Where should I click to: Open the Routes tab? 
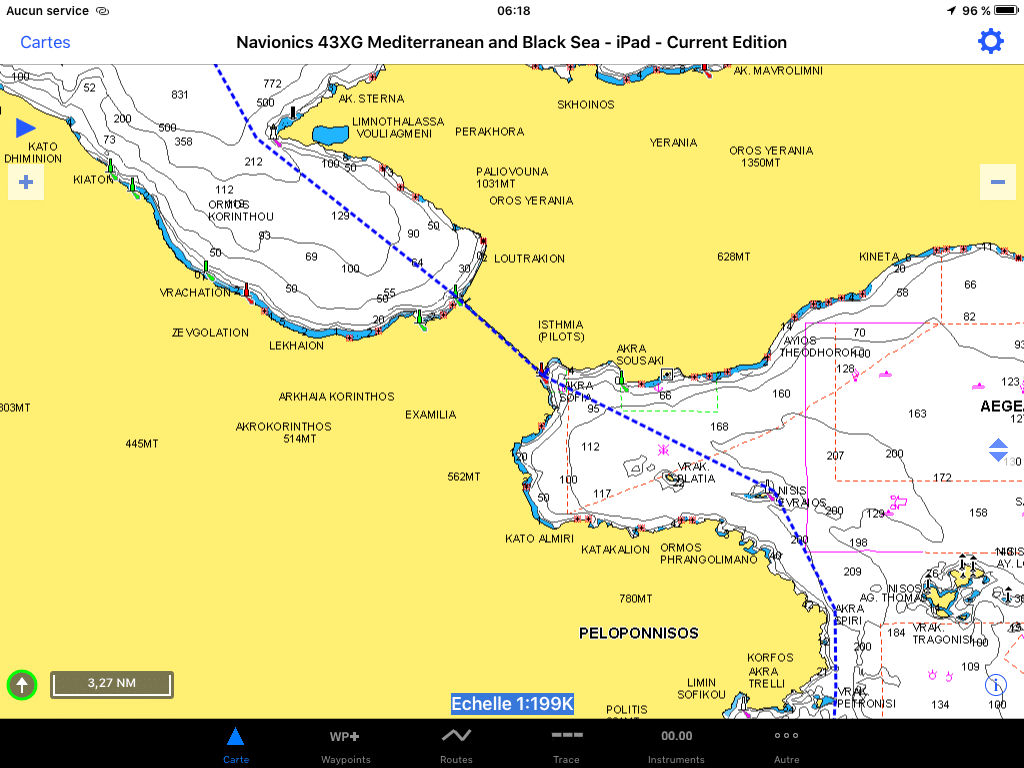456,744
